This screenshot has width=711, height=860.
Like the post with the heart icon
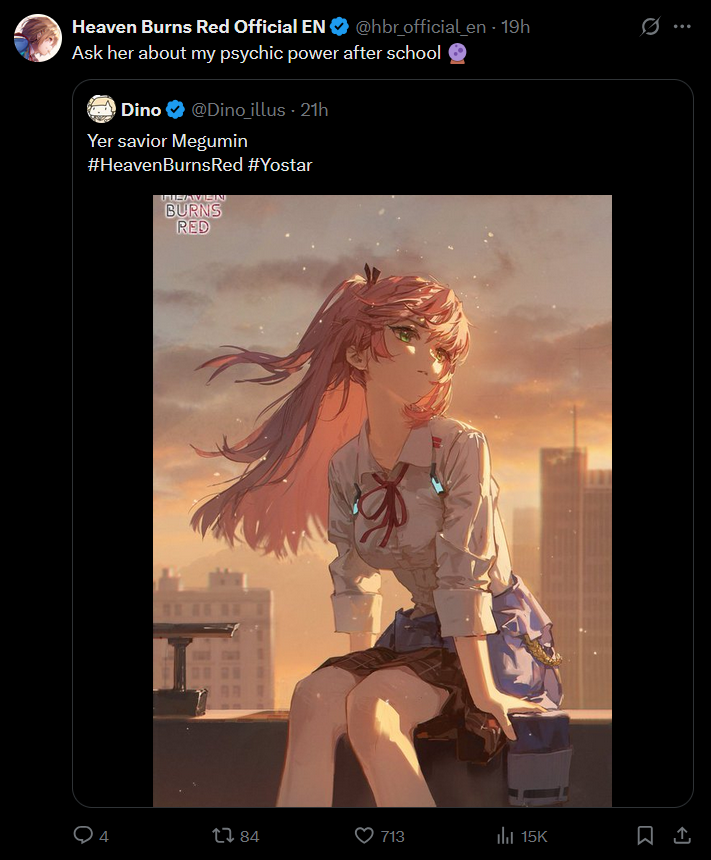tap(364, 835)
